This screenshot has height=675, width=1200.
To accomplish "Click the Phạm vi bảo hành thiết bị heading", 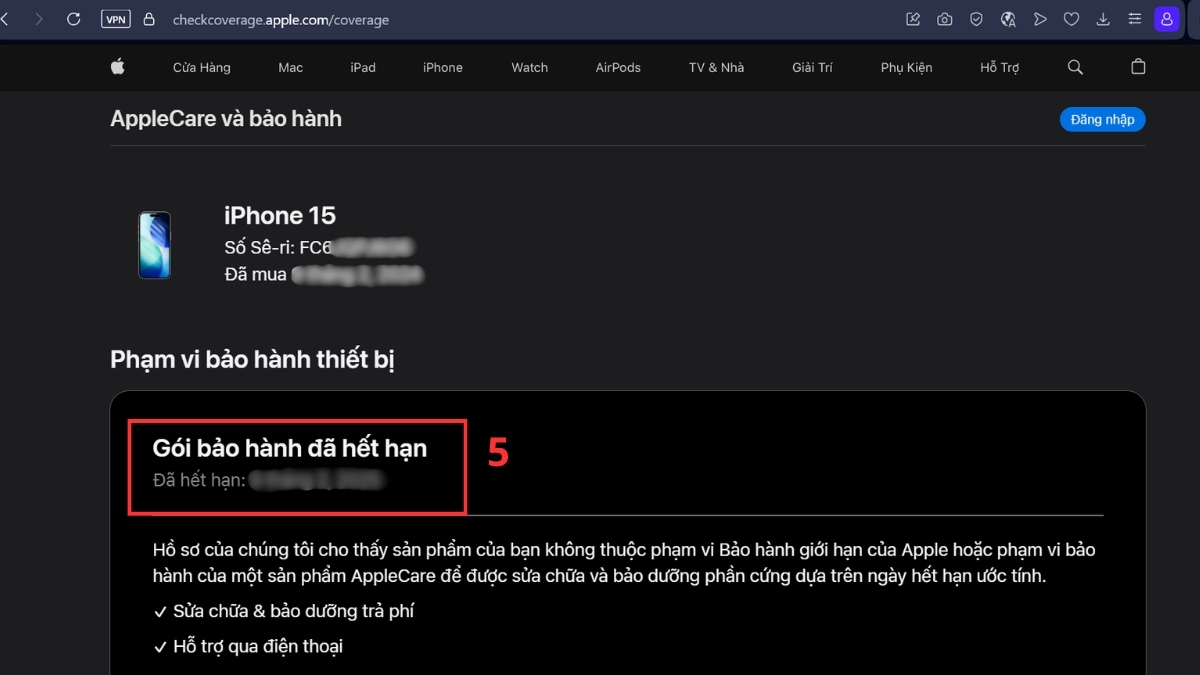I will click(x=253, y=360).
